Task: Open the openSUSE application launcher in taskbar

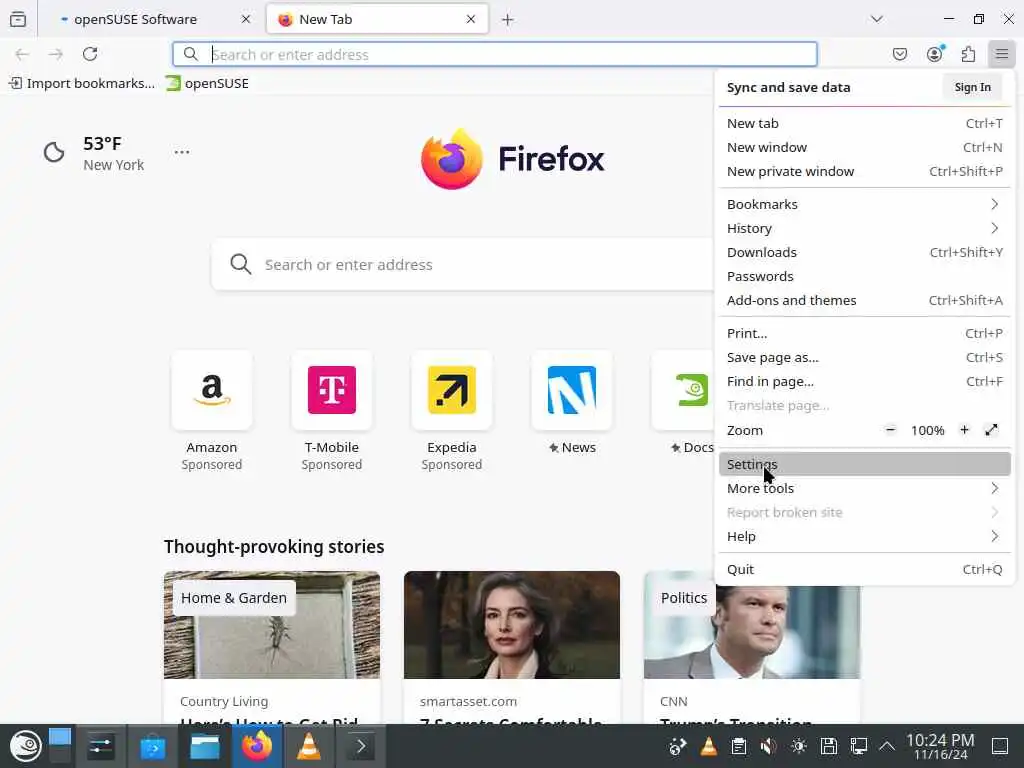Action: [x=25, y=746]
